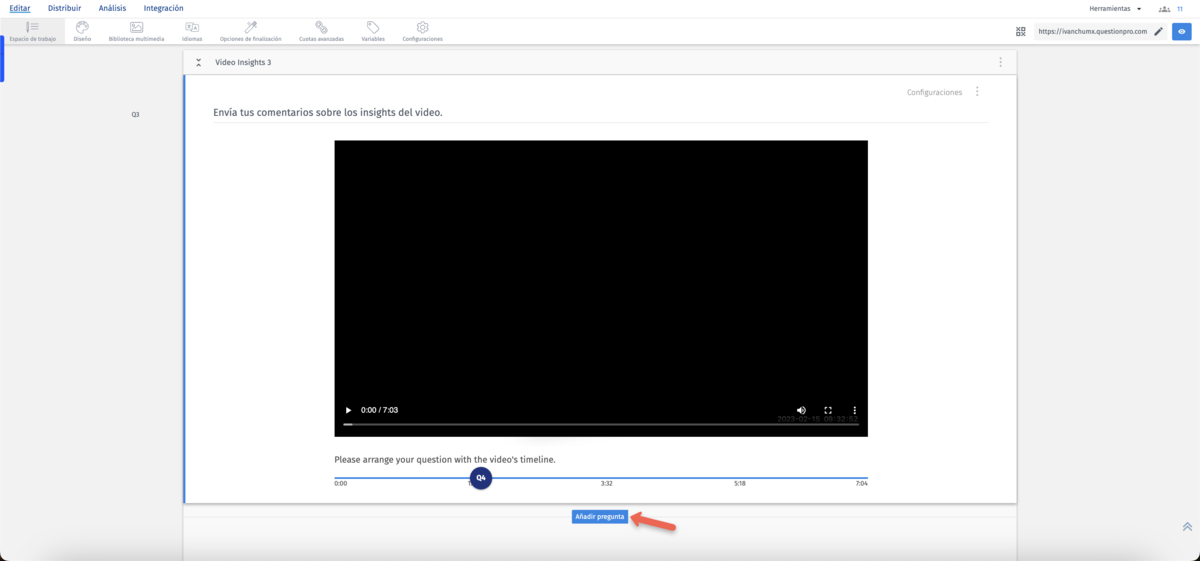Image resolution: width=1200 pixels, height=561 pixels.
Task: Click the Añadir pregunta button
Action: (600, 517)
